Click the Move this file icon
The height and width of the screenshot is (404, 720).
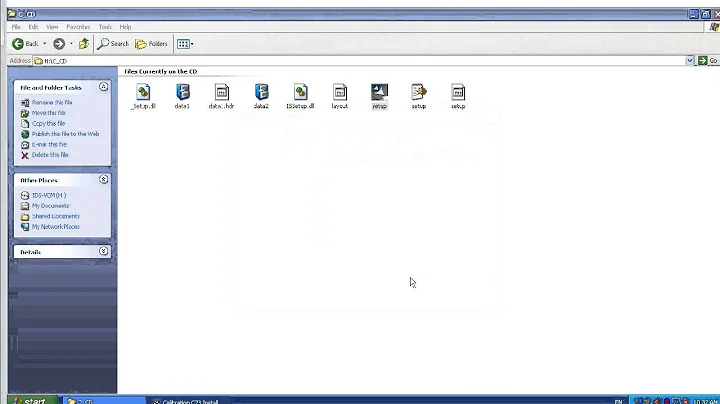coord(25,113)
